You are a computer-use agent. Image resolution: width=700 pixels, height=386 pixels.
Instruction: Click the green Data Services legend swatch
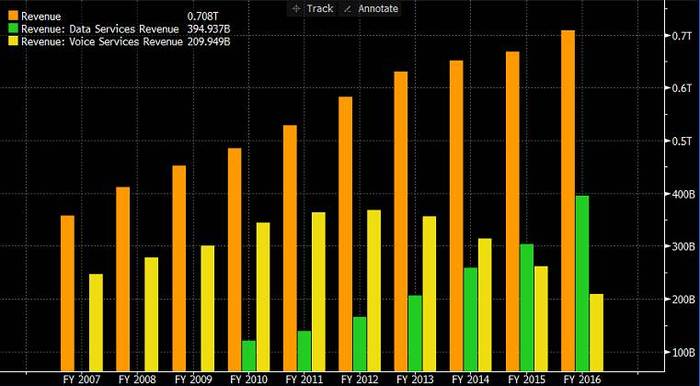click(x=13, y=29)
